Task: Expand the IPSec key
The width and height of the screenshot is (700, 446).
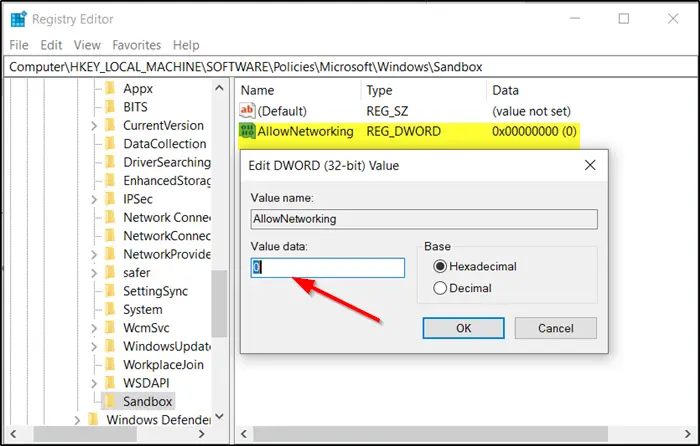Action: coord(94,200)
